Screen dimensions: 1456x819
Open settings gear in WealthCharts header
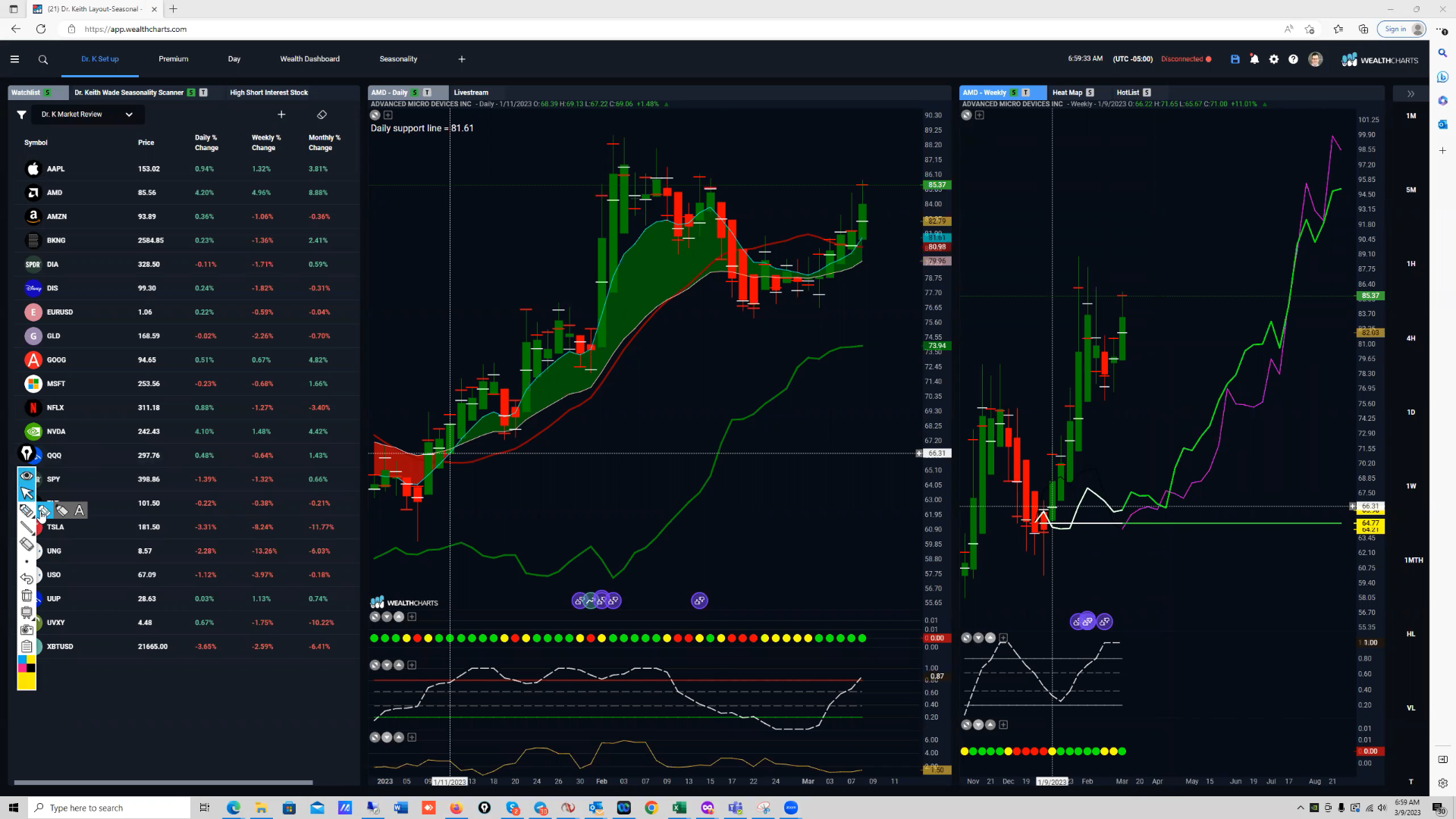click(x=1274, y=59)
